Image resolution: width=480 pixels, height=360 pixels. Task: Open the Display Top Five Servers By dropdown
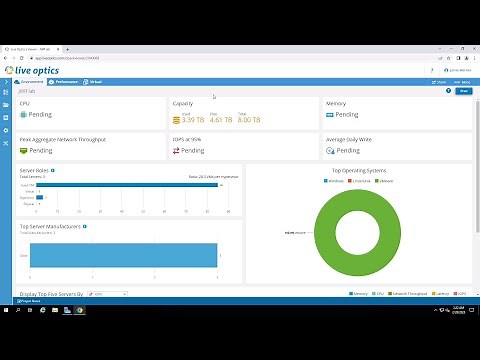pyautogui.click(x=107, y=294)
